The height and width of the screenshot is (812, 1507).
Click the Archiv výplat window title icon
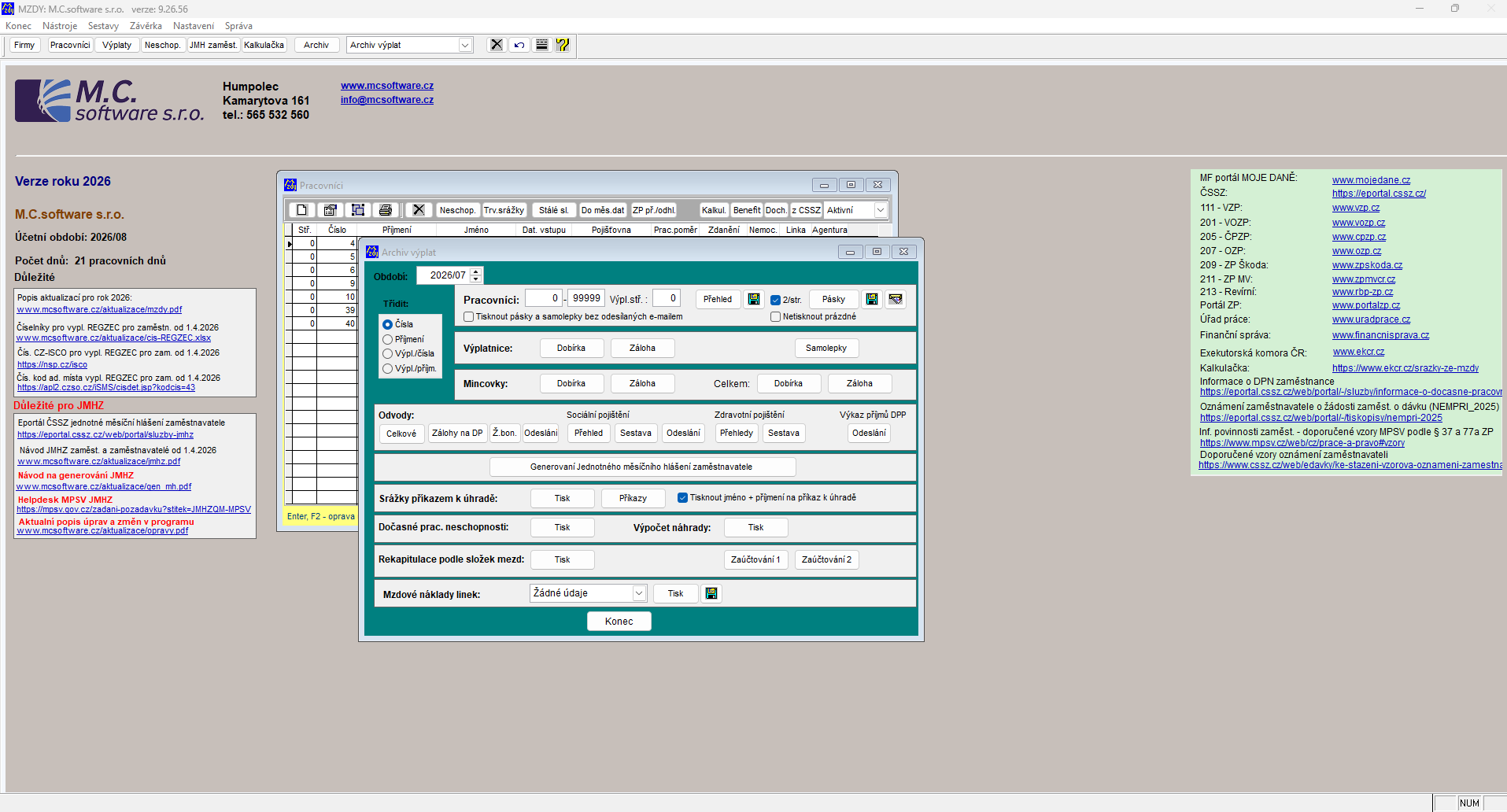click(x=372, y=252)
